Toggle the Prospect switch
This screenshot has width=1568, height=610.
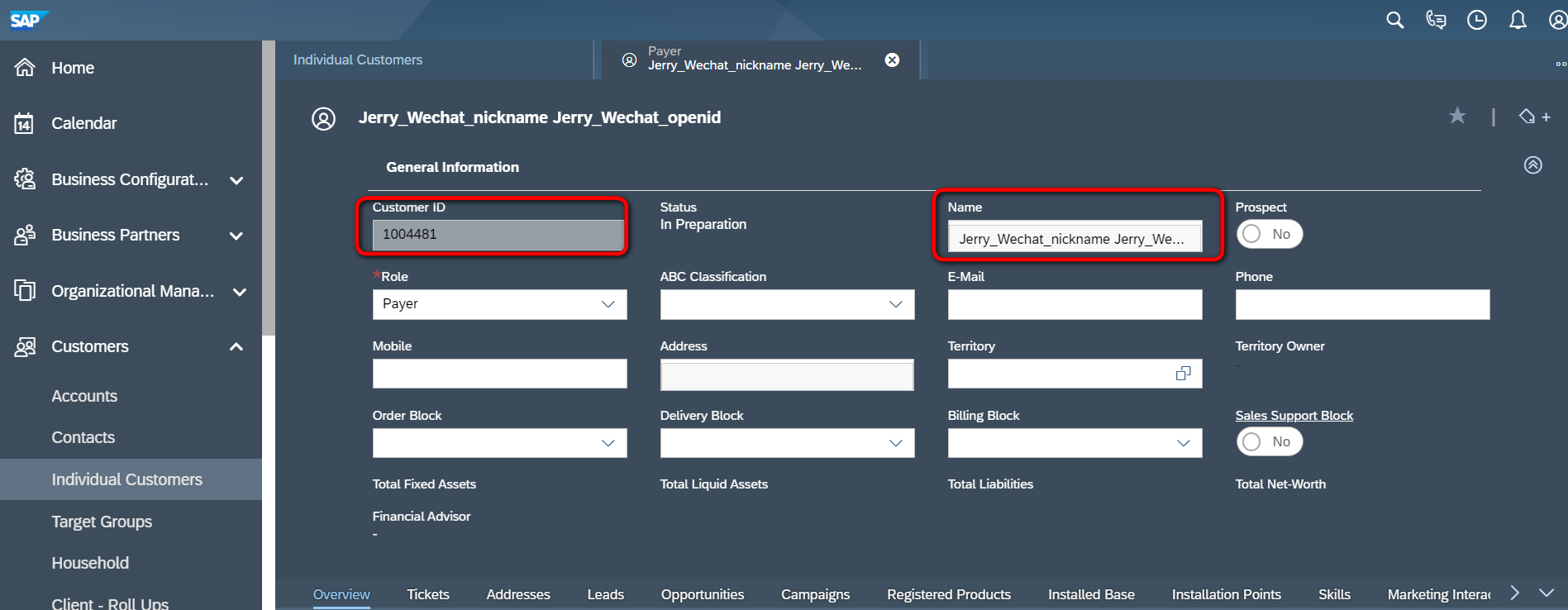[1270, 234]
